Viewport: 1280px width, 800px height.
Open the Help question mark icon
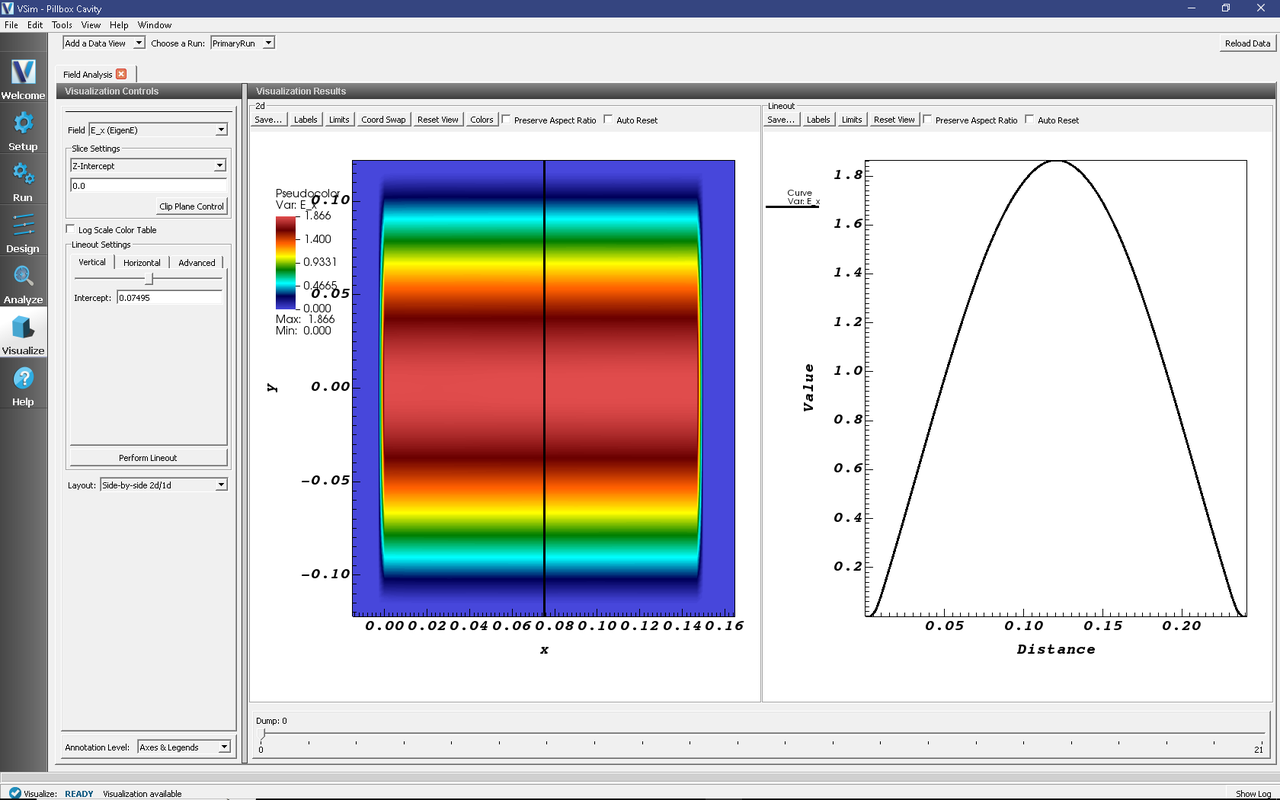(23, 378)
